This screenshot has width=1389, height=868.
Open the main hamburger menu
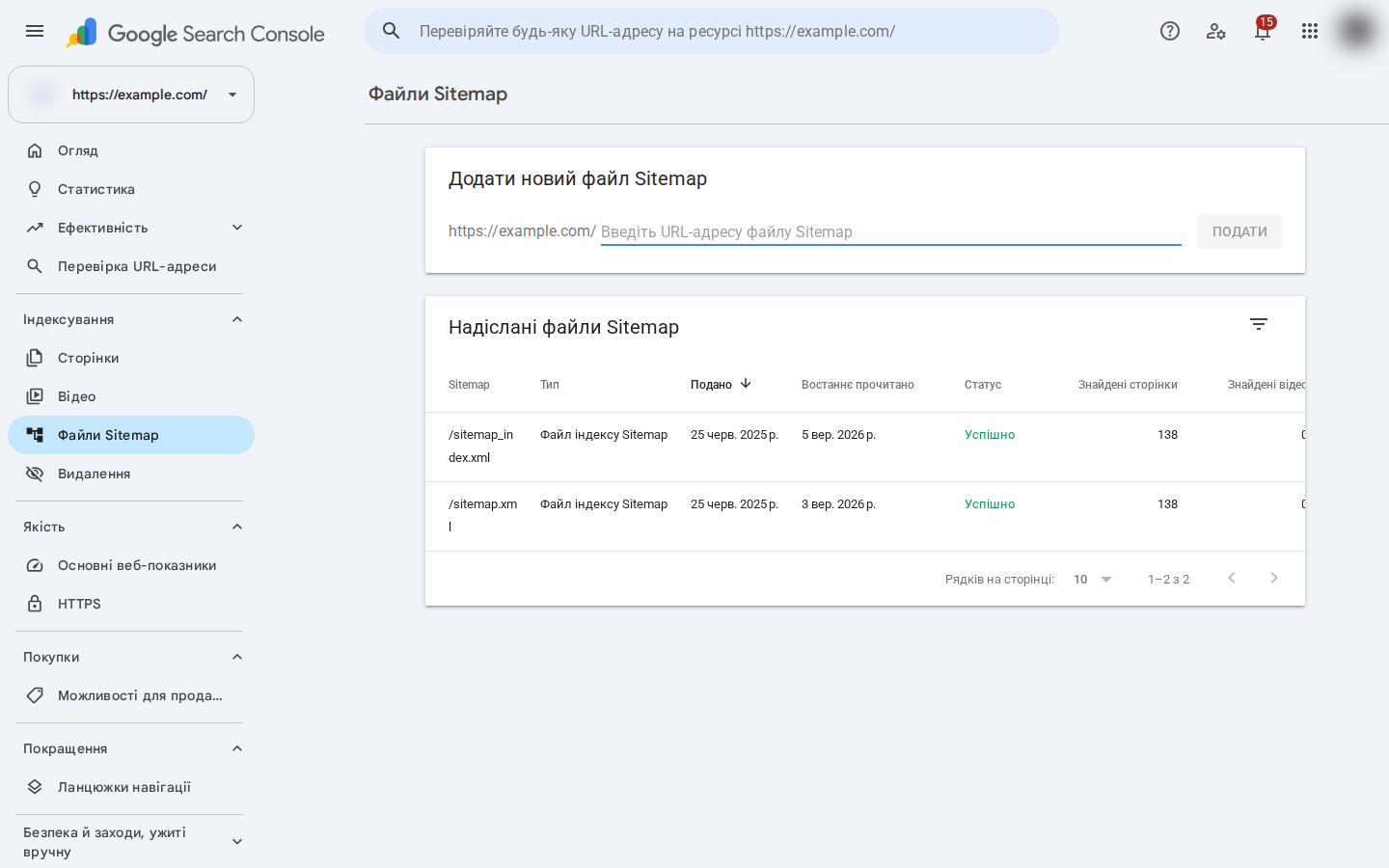tap(35, 31)
